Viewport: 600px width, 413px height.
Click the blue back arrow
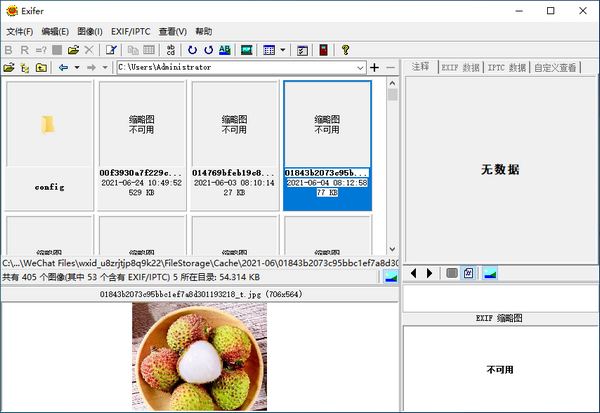point(63,68)
